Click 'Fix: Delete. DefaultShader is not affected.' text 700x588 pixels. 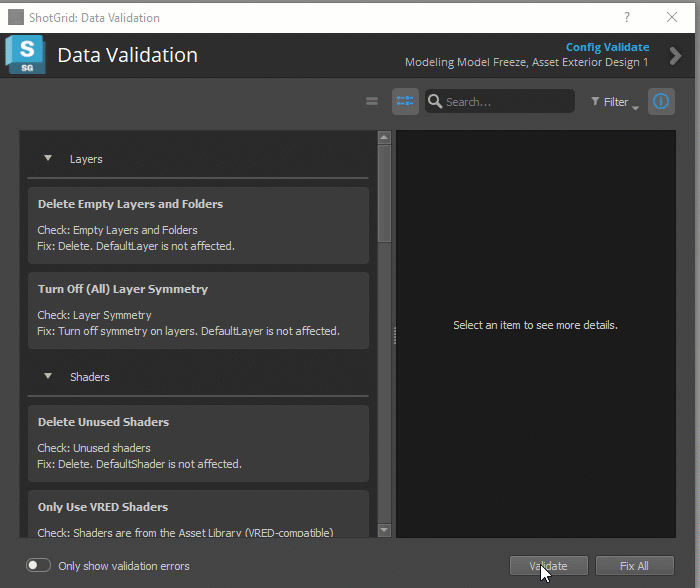139,464
